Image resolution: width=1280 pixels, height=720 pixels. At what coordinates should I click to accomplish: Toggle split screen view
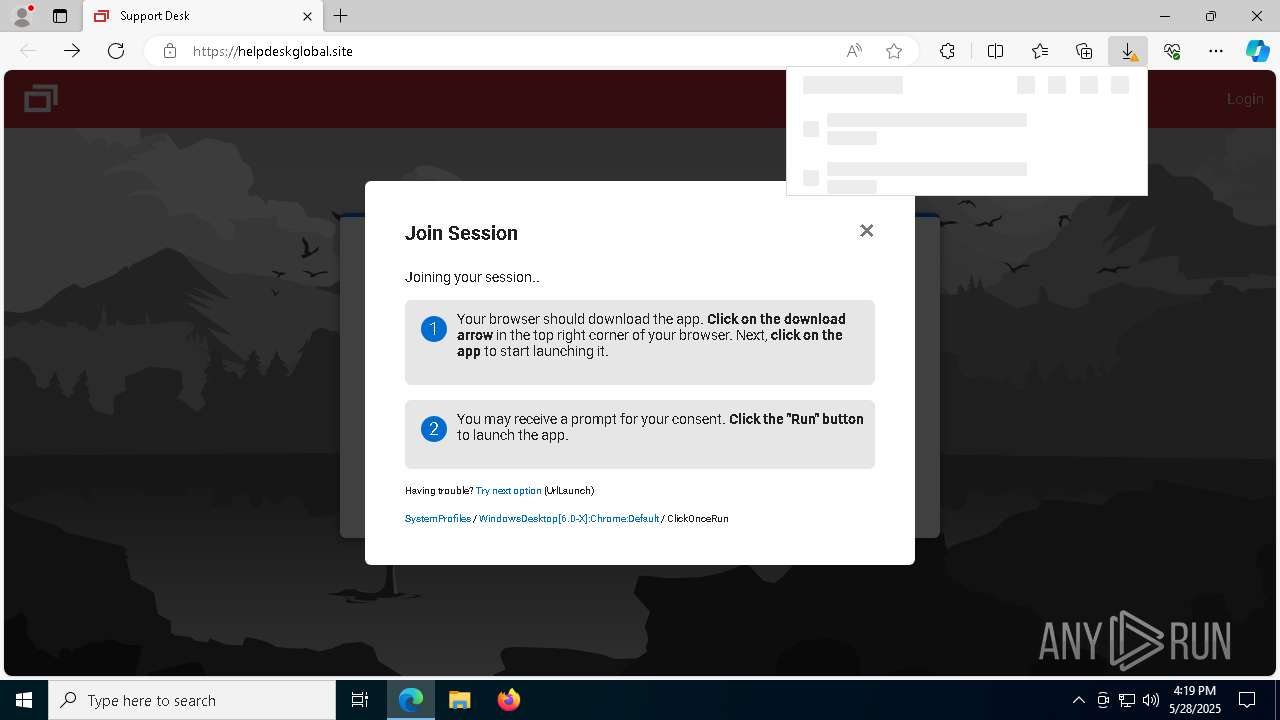(x=995, y=51)
